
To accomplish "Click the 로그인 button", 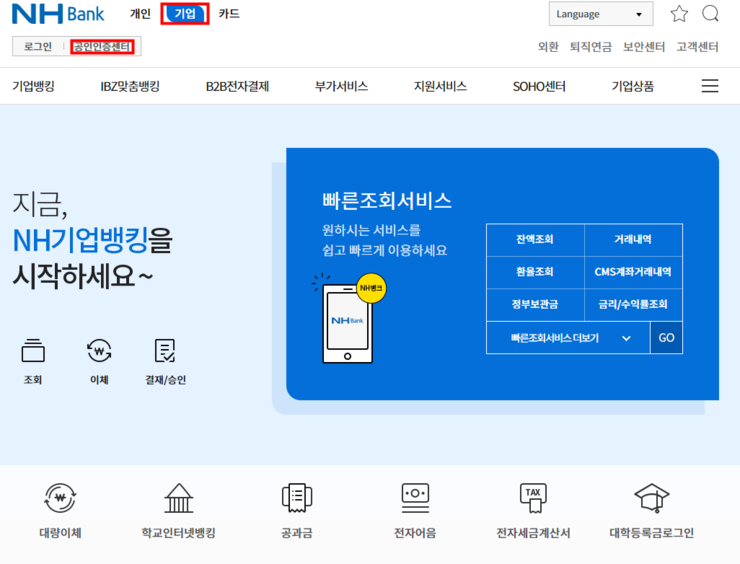I will click(38, 46).
